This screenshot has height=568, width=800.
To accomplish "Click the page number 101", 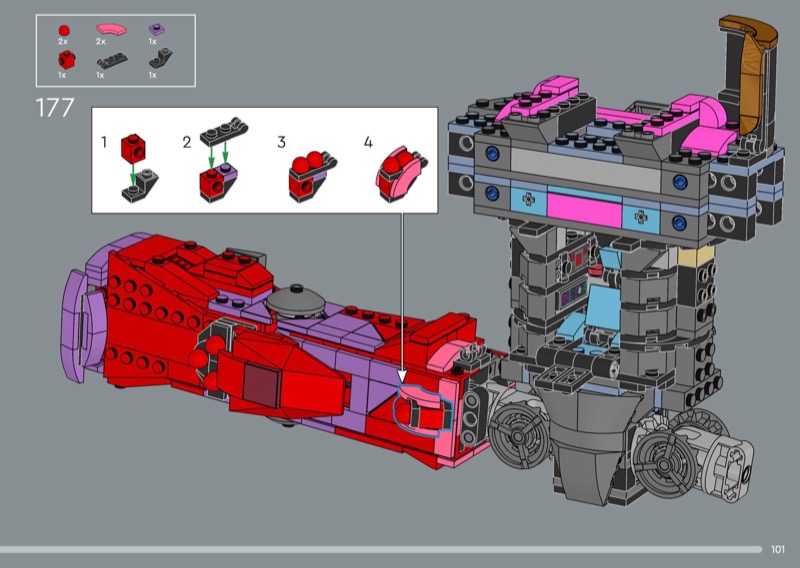I will tap(779, 549).
